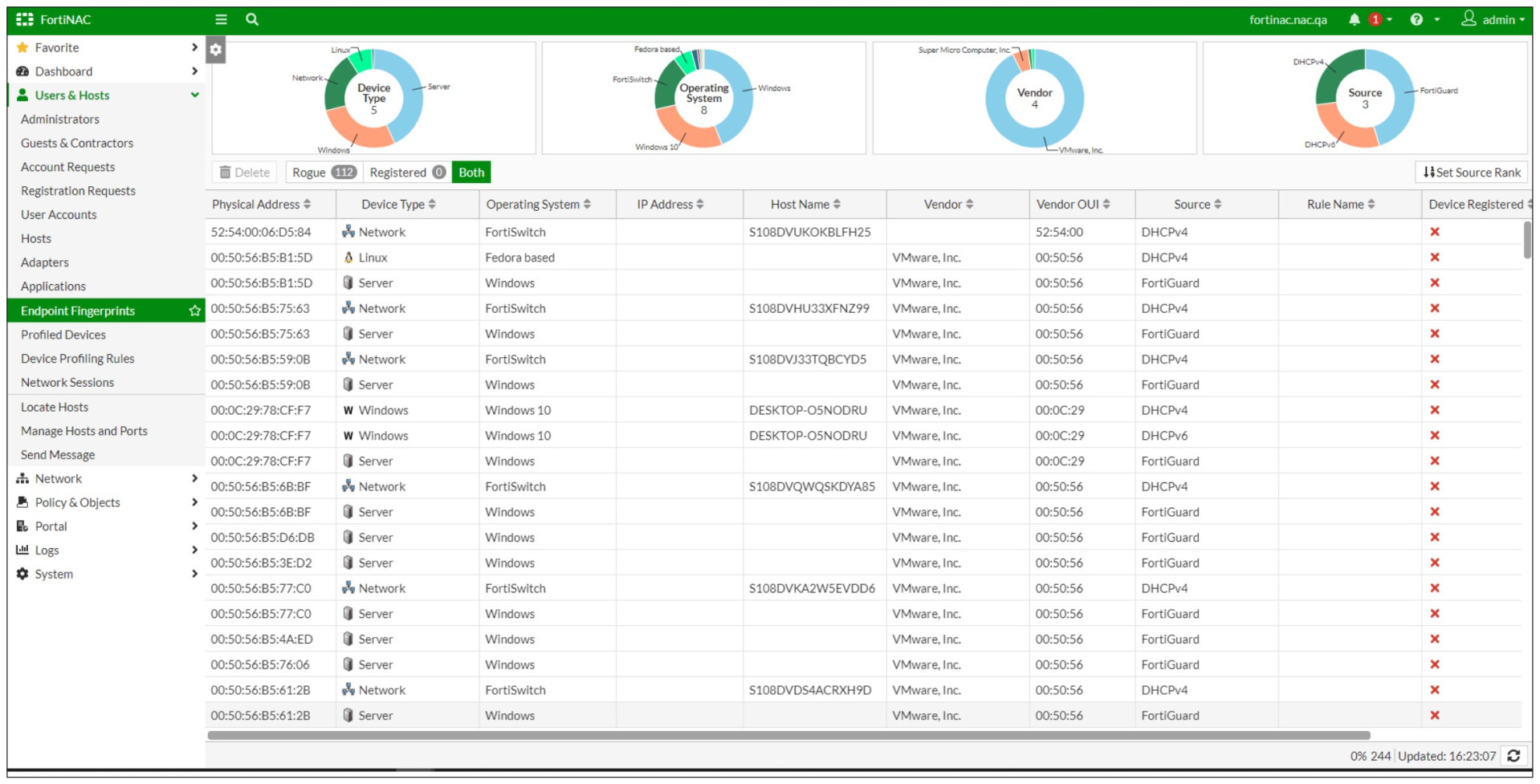Open the help dropdown arrow
Image resolution: width=1540 pixels, height=784 pixels.
coord(1436,20)
